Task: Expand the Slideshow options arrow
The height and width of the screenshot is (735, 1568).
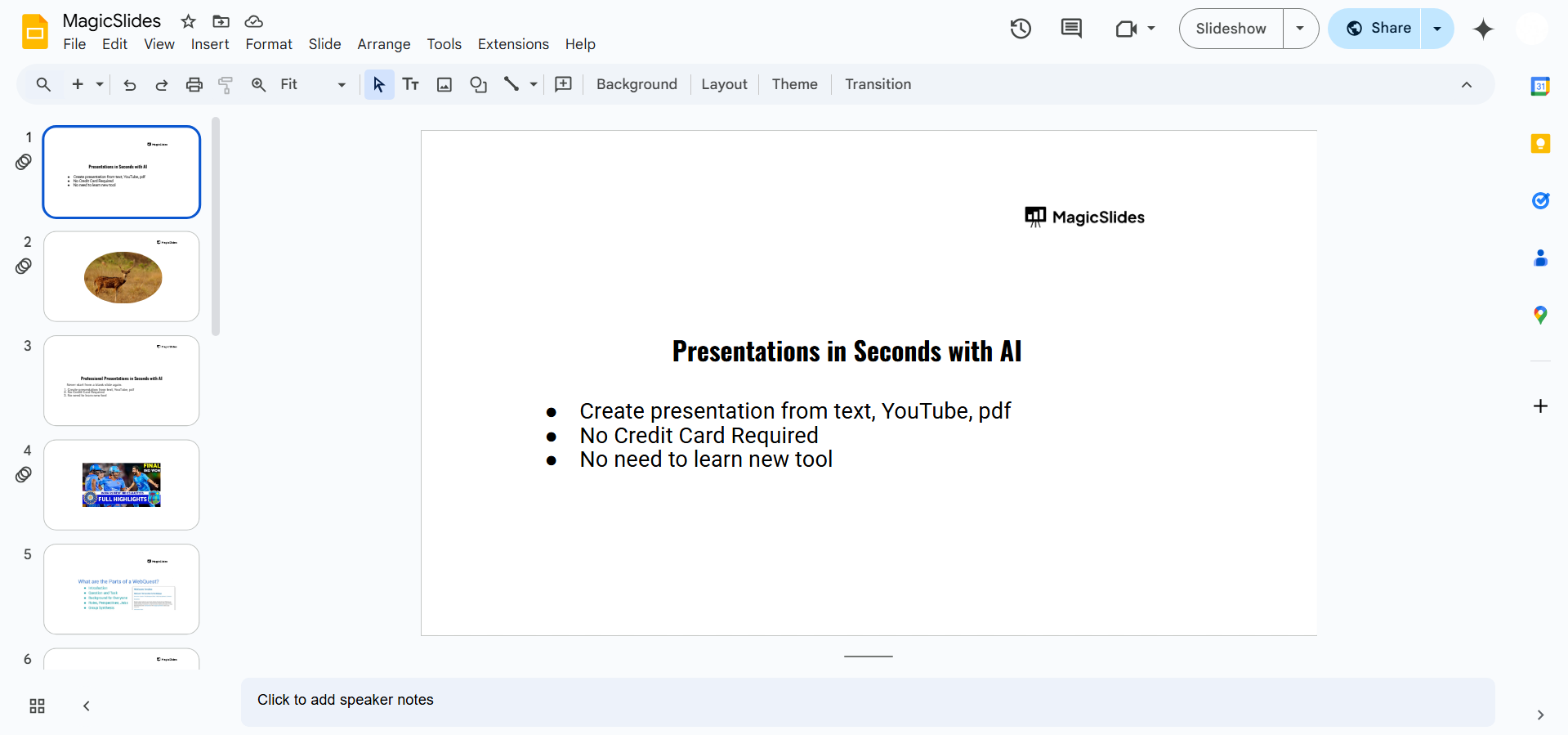Action: [1300, 29]
